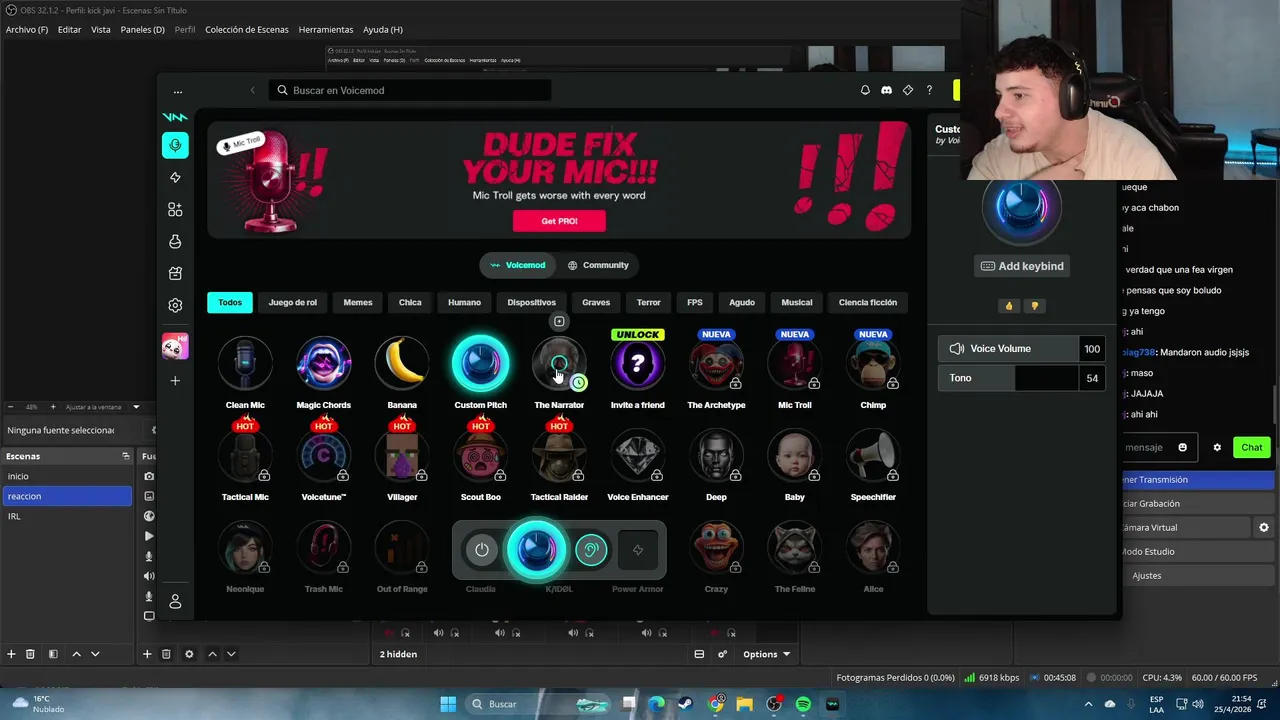This screenshot has width=1280, height=720.
Task: Select the Custom Pitch voice
Action: click(481, 363)
